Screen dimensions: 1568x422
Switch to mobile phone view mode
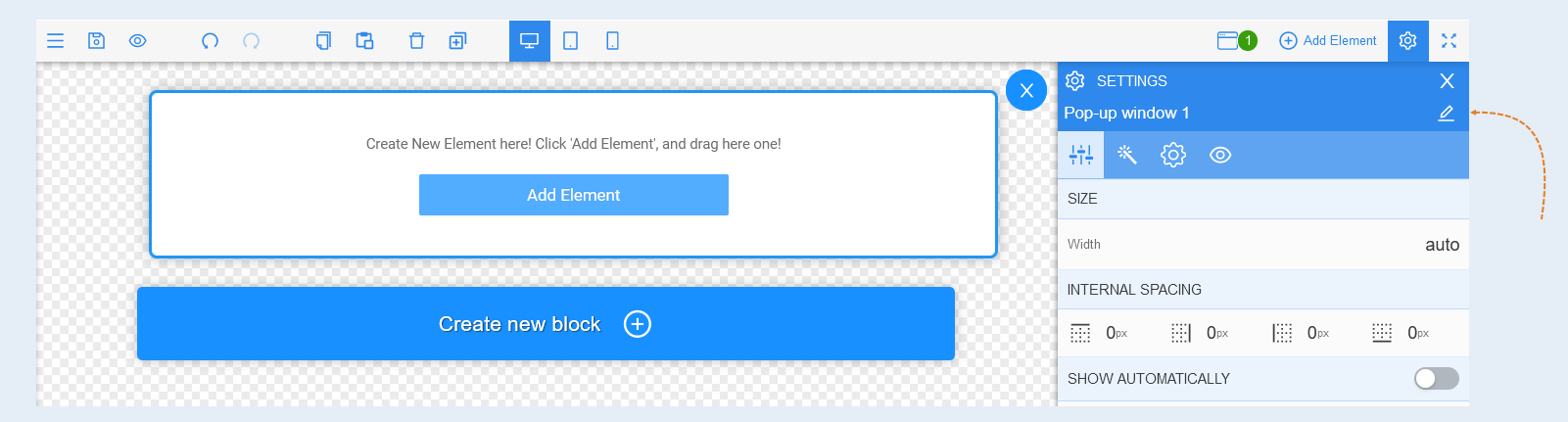[612, 41]
